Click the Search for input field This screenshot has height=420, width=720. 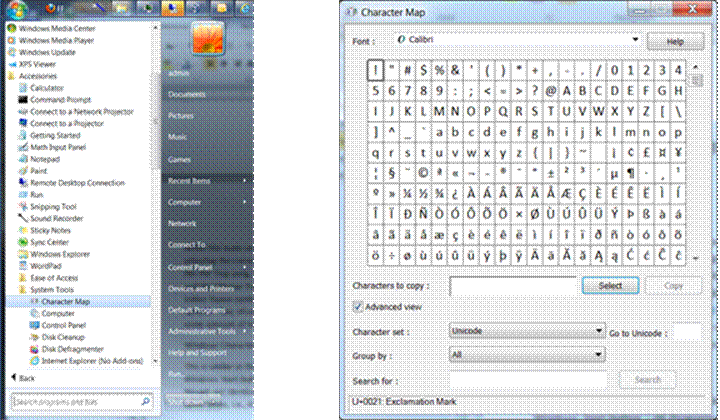[x=527, y=380]
